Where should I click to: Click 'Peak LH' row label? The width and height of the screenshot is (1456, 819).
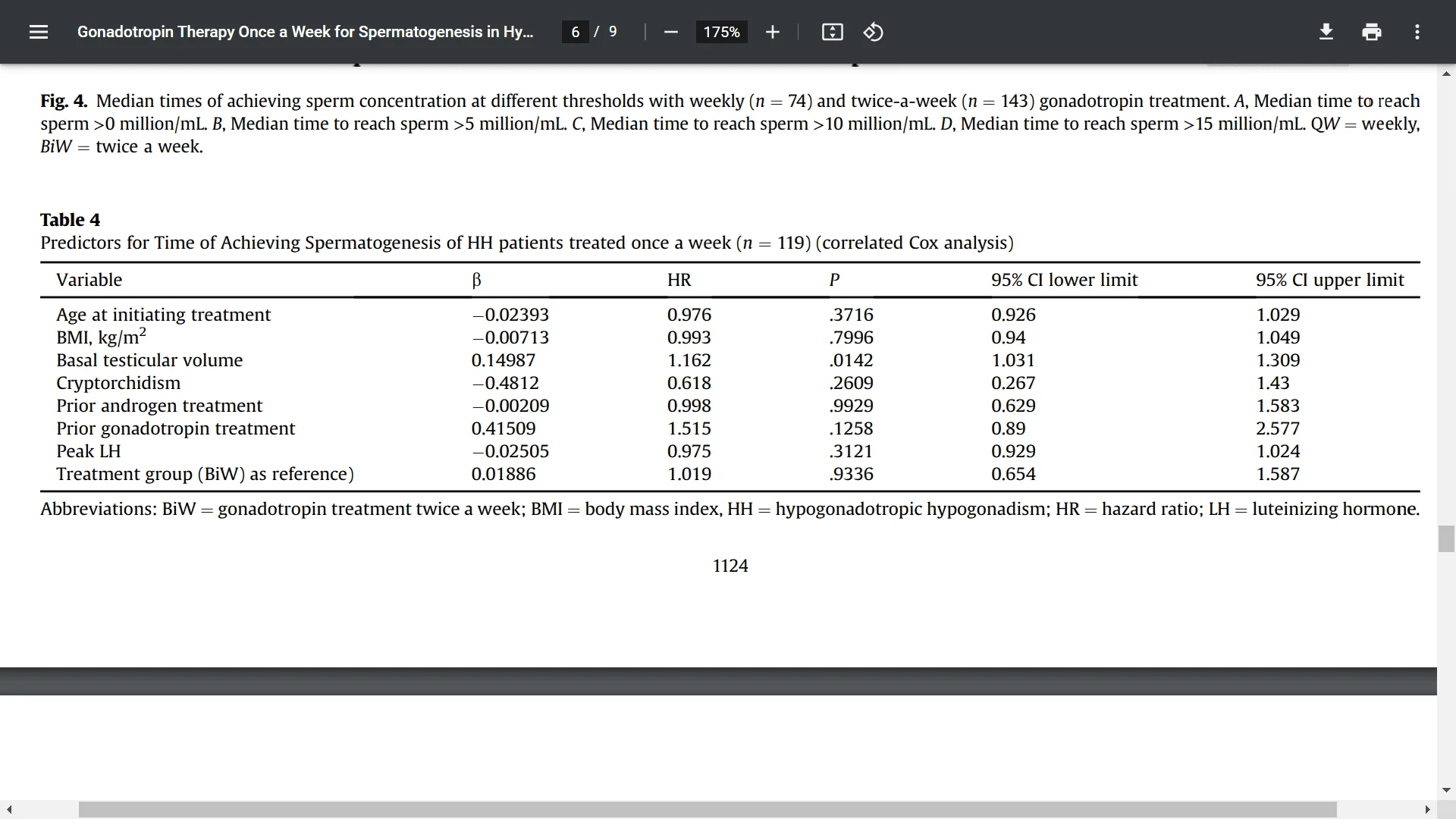point(88,451)
